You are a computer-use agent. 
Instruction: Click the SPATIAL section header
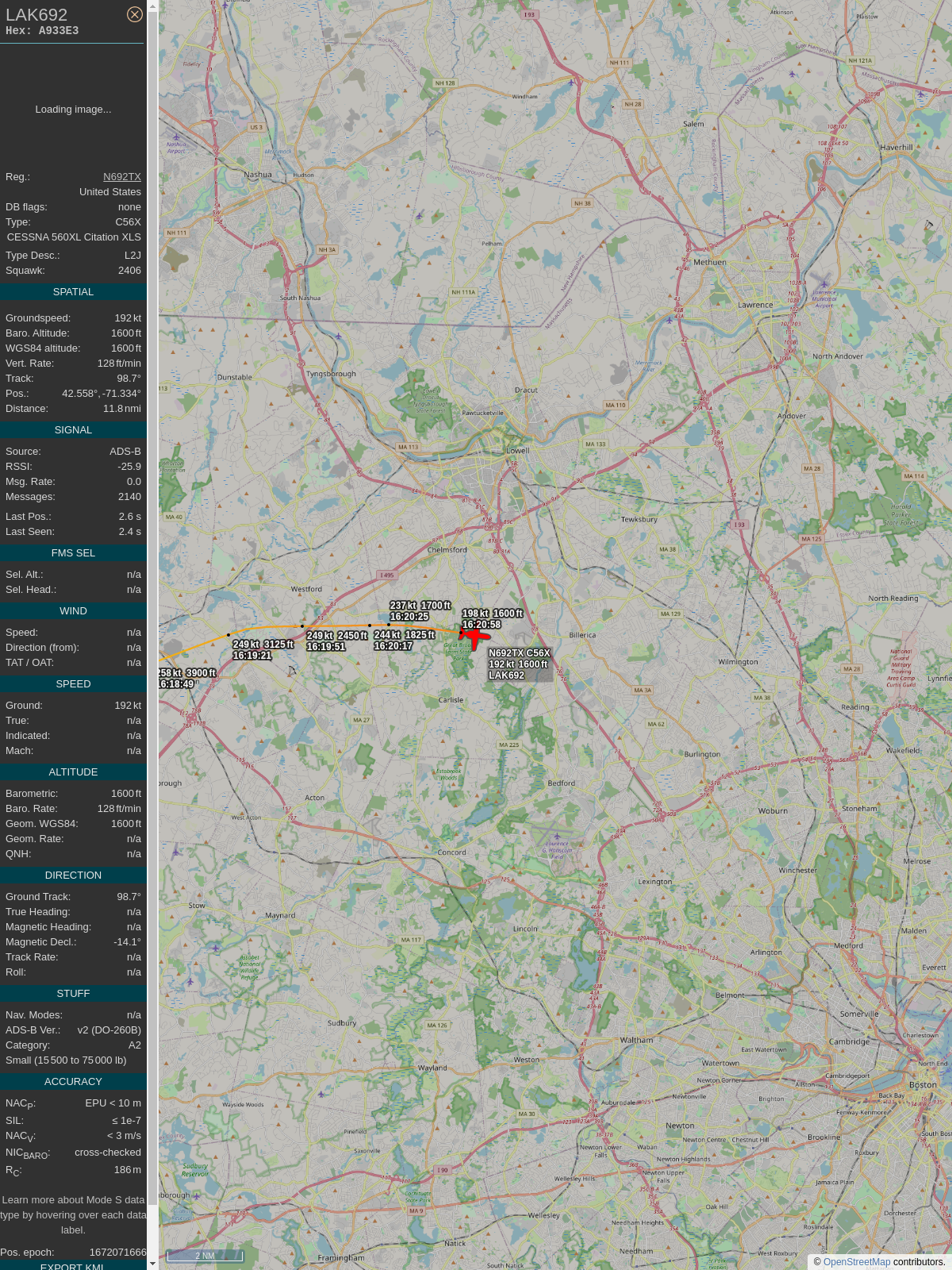pyautogui.click(x=73, y=292)
